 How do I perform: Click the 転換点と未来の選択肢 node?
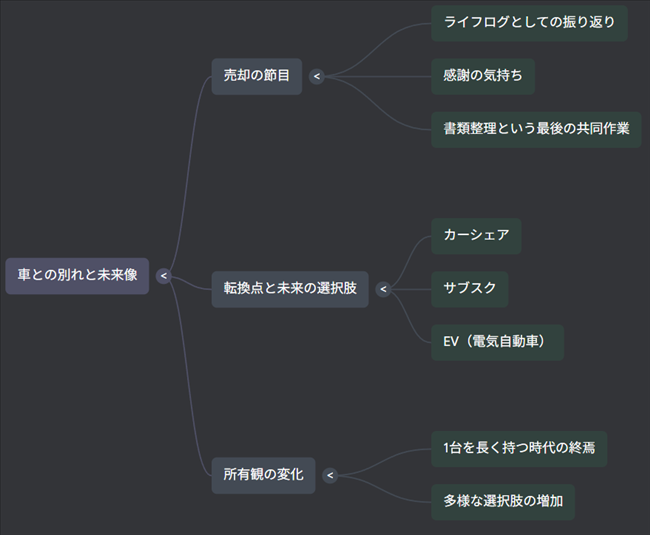pos(290,289)
